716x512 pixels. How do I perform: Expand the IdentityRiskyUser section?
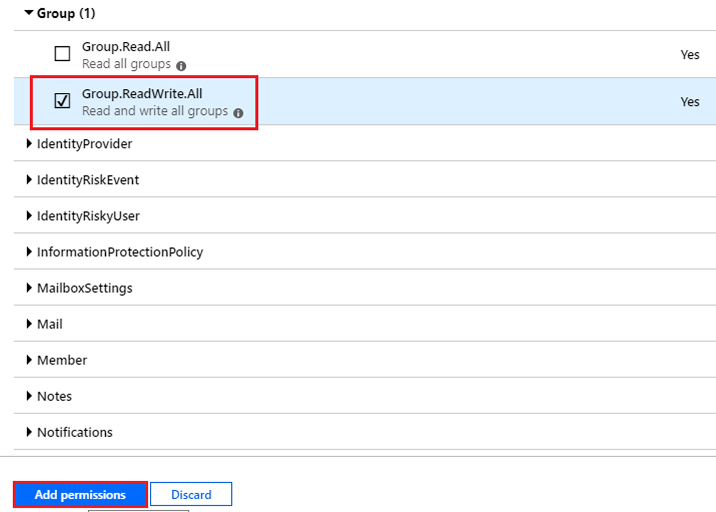pos(29,216)
